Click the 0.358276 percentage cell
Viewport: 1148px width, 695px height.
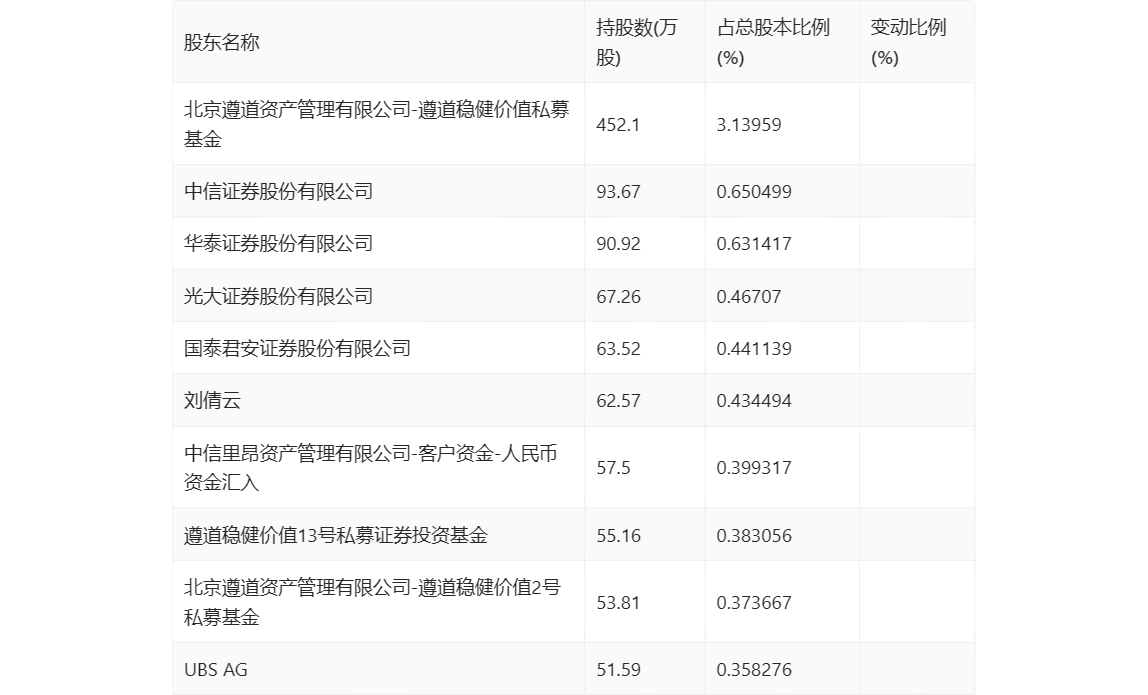point(754,669)
